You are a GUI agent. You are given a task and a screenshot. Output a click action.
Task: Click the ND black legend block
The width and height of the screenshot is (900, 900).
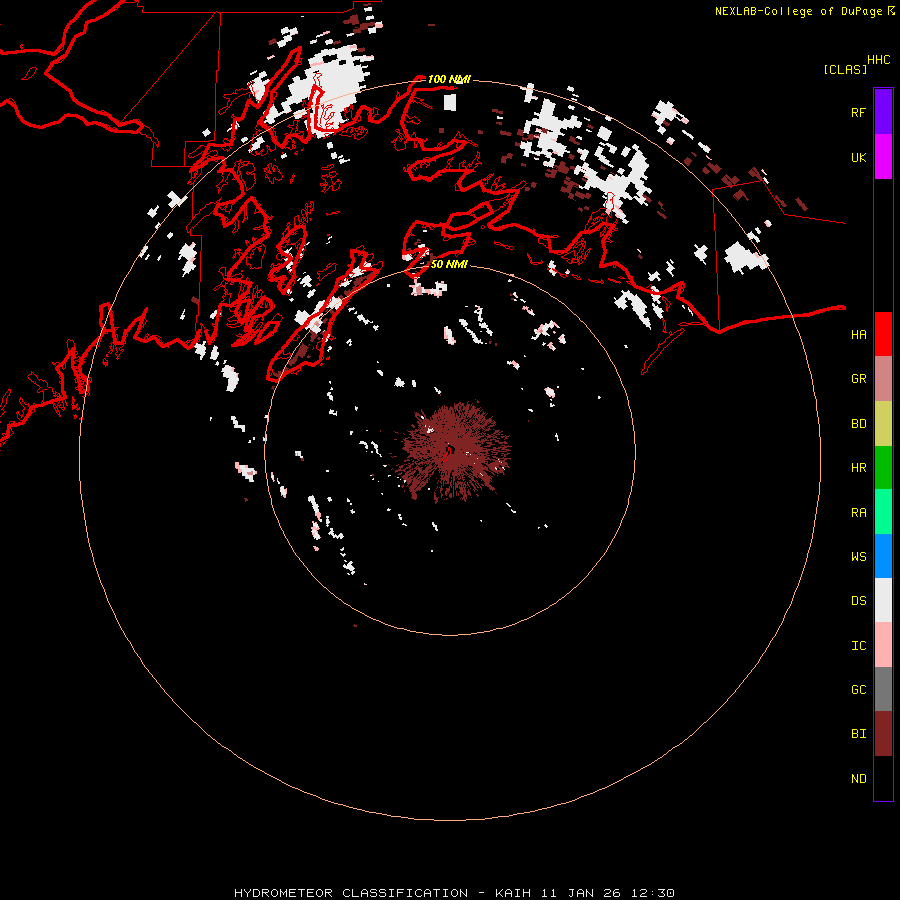pos(883,778)
